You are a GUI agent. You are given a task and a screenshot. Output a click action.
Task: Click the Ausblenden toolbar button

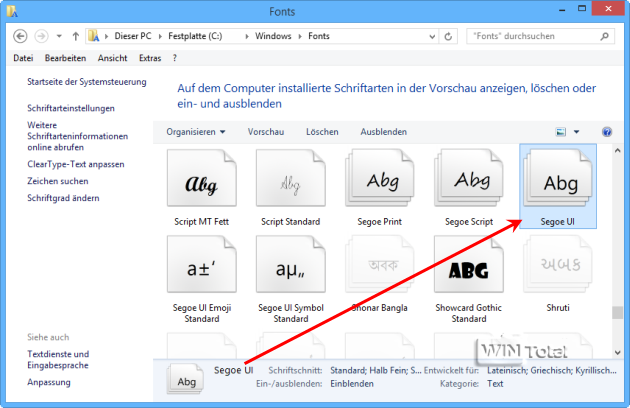coord(383,132)
